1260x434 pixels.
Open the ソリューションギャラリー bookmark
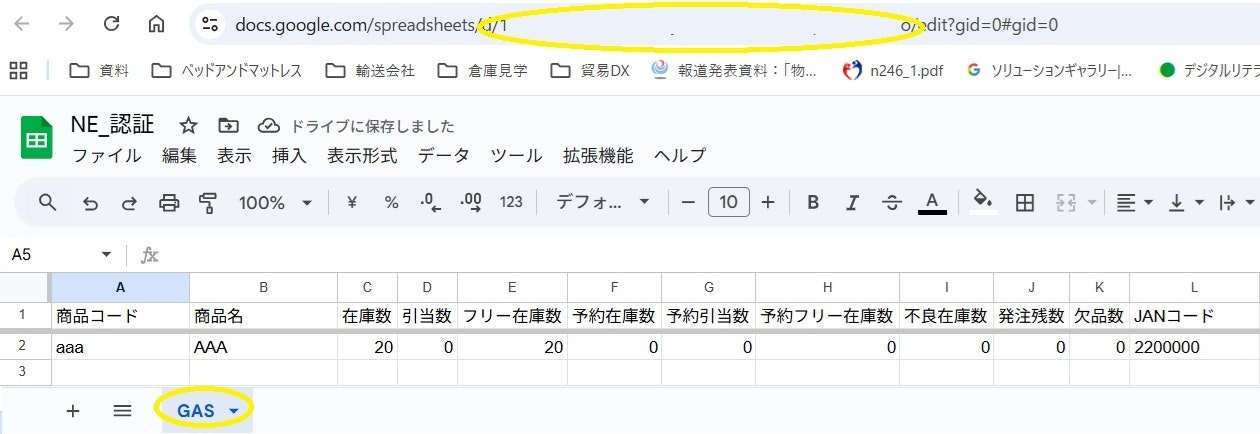[1050, 70]
